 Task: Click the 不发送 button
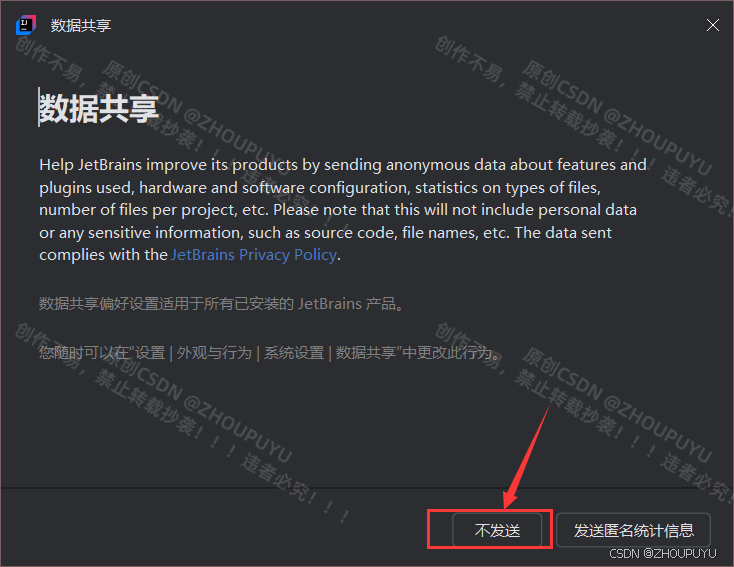coord(497,530)
